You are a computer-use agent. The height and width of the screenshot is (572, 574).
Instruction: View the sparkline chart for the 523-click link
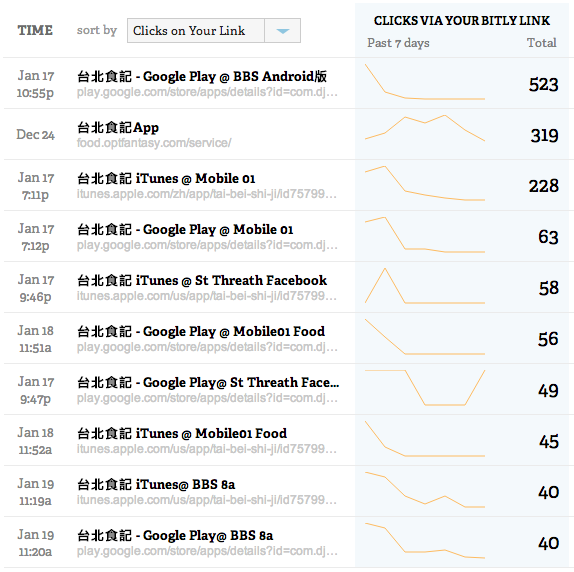coord(425,82)
